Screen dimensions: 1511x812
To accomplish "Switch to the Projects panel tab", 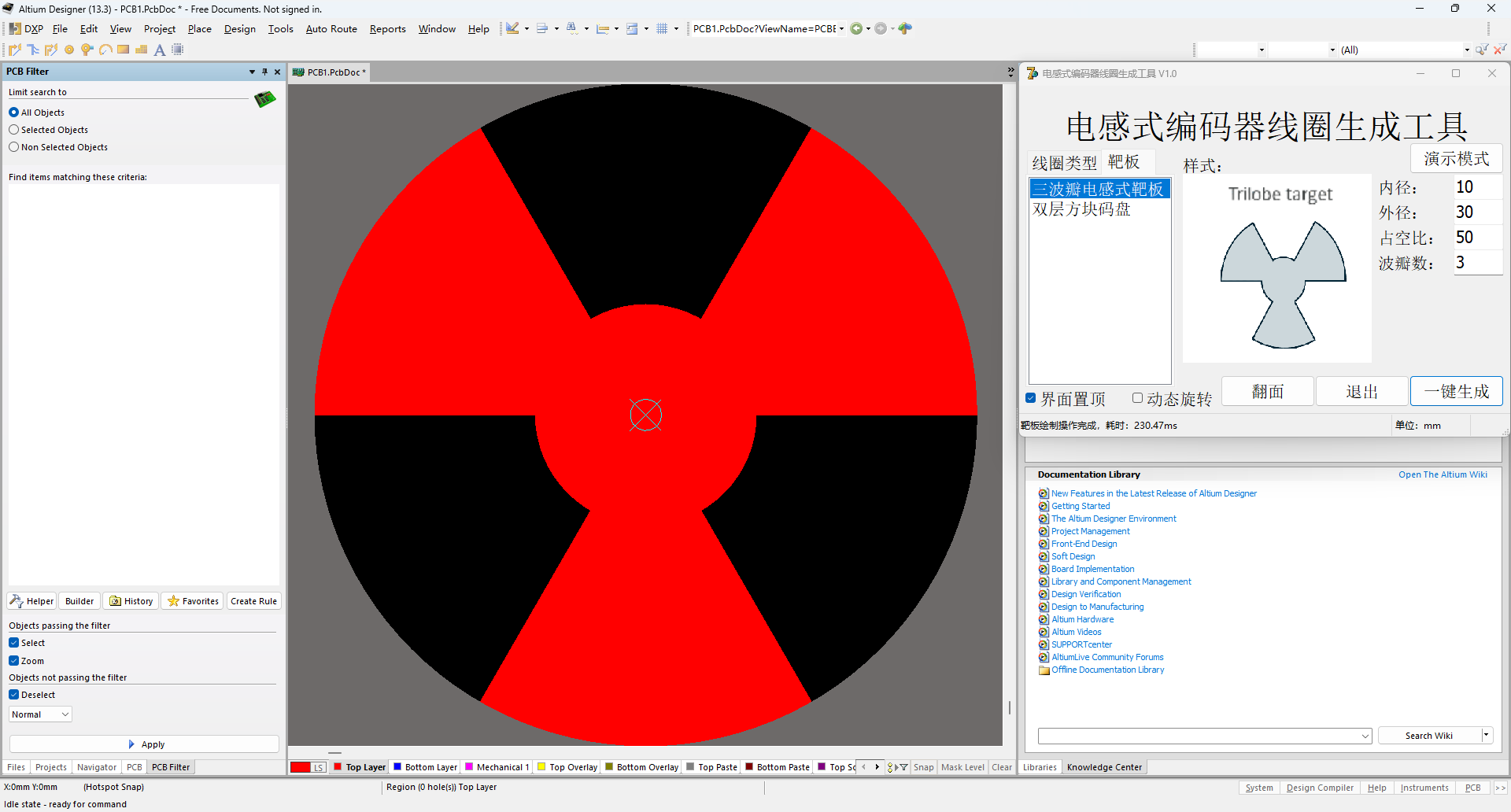I will (51, 767).
